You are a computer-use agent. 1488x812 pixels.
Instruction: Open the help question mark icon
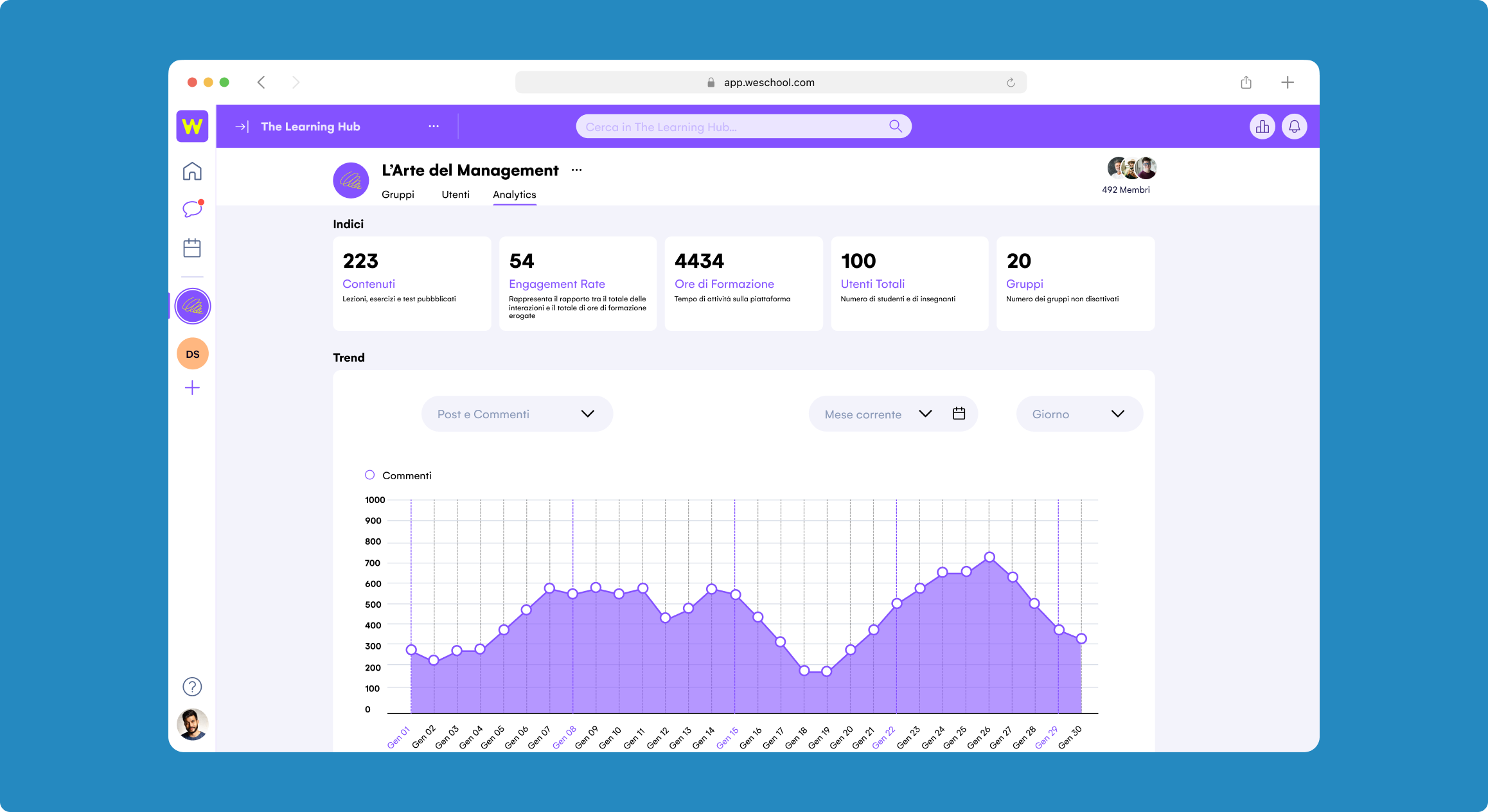tap(192, 687)
